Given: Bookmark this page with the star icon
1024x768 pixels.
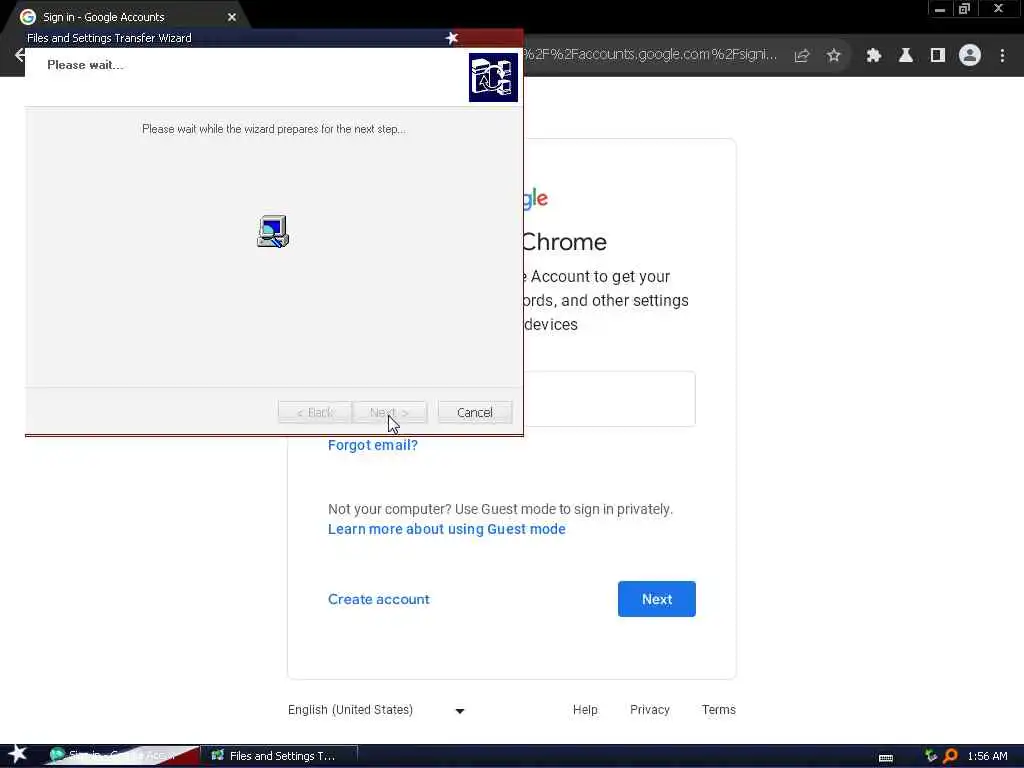Looking at the screenshot, I should 833,56.
